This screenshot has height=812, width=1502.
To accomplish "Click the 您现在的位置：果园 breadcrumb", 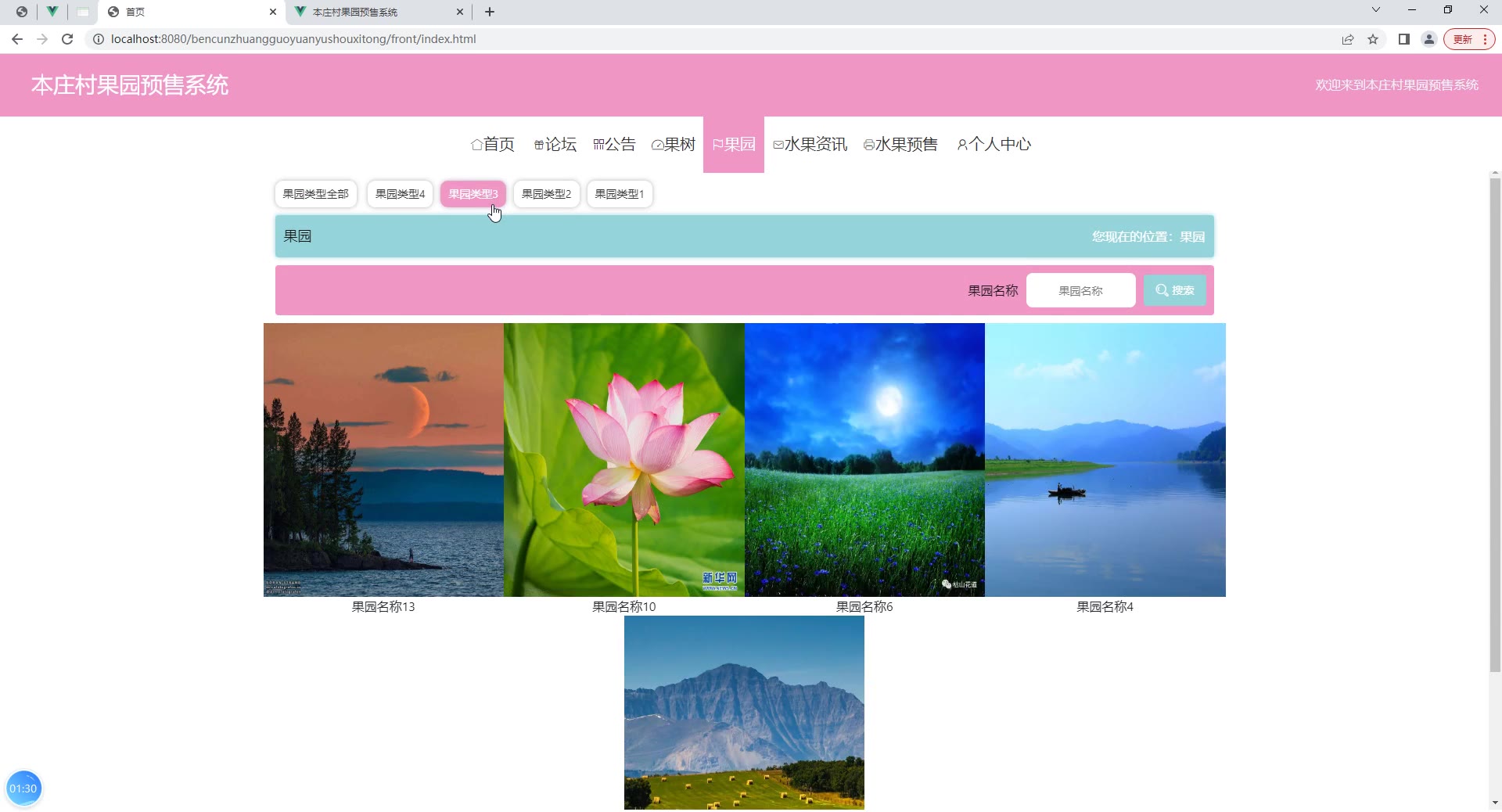I will (x=1148, y=237).
